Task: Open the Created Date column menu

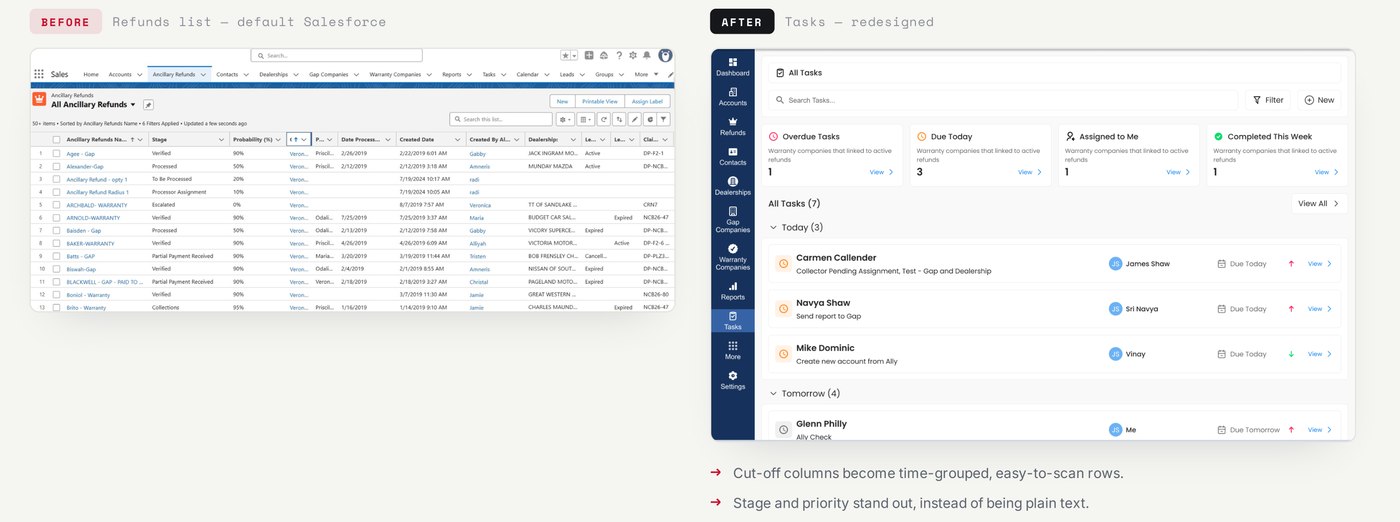Action: click(x=458, y=140)
